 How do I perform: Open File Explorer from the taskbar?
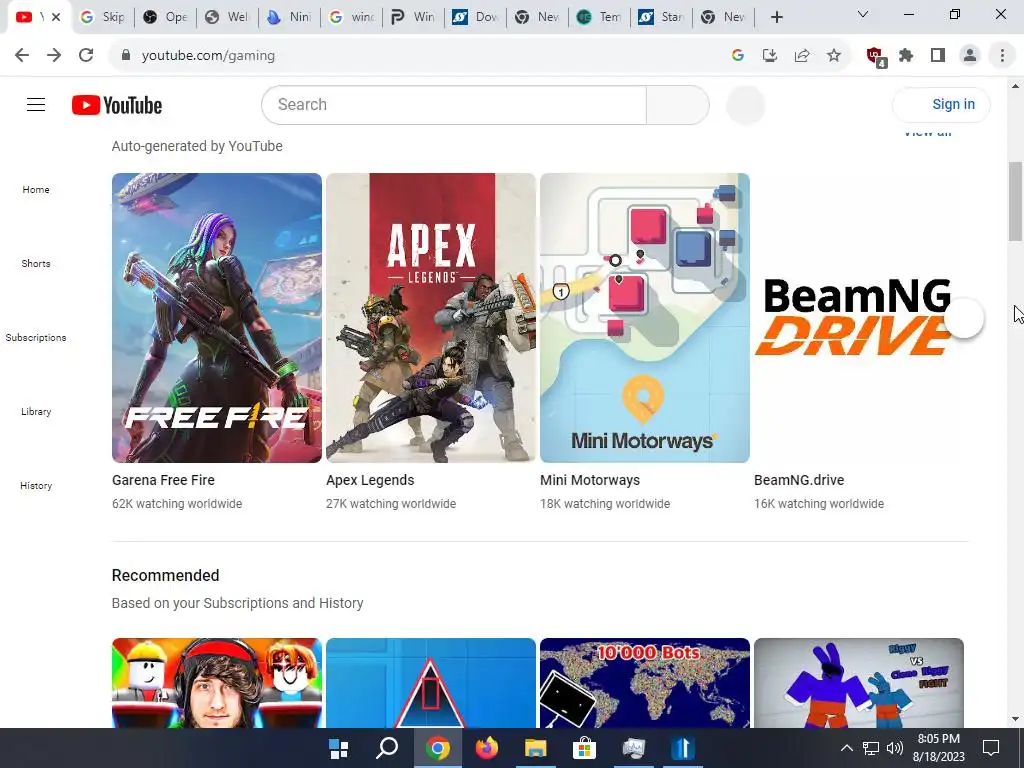536,748
